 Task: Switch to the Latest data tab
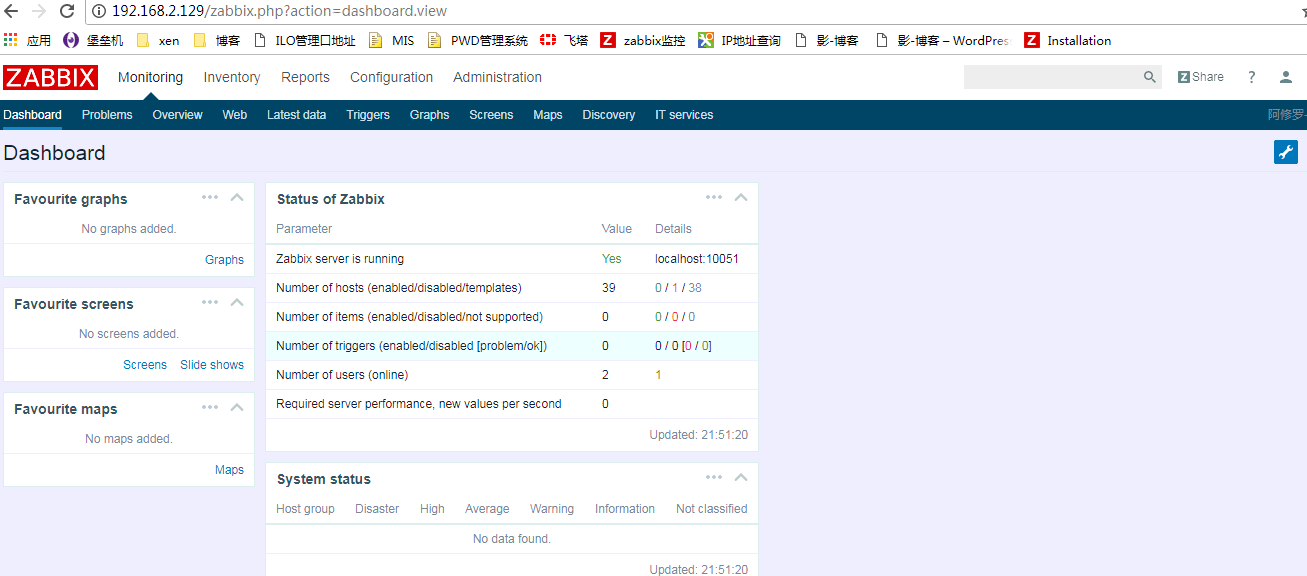(296, 115)
